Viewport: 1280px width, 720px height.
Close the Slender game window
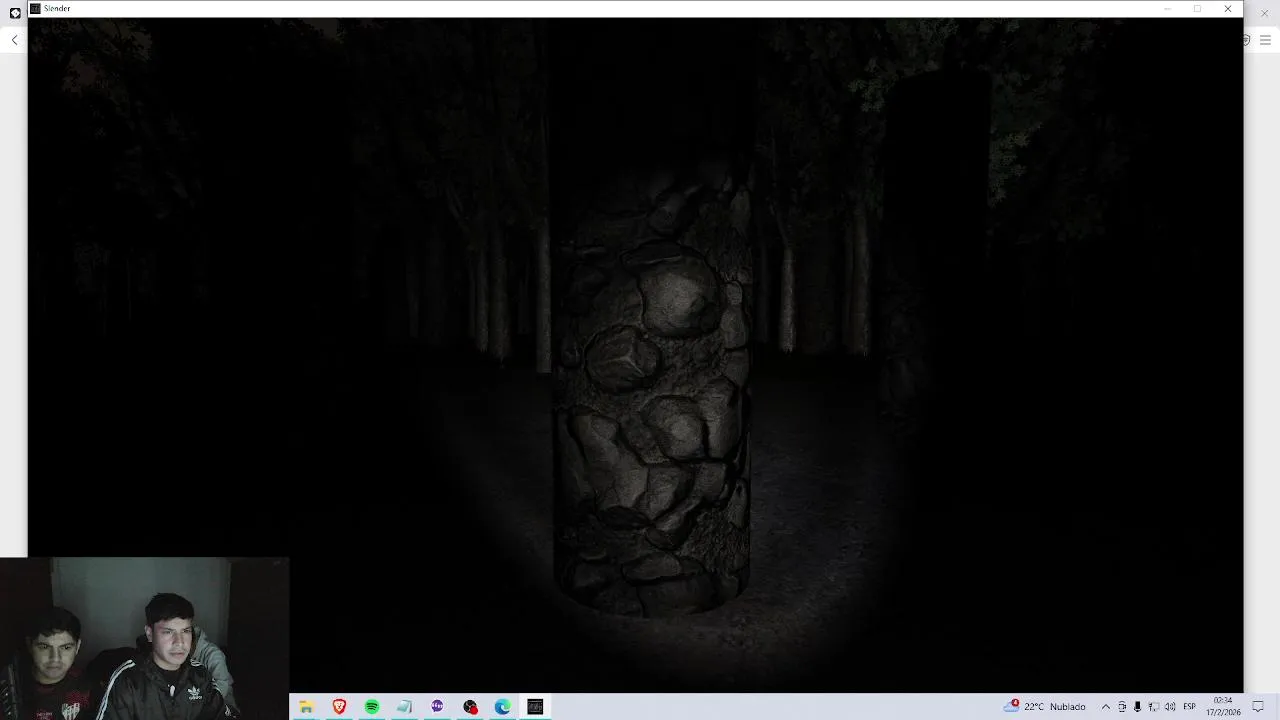coord(1228,9)
